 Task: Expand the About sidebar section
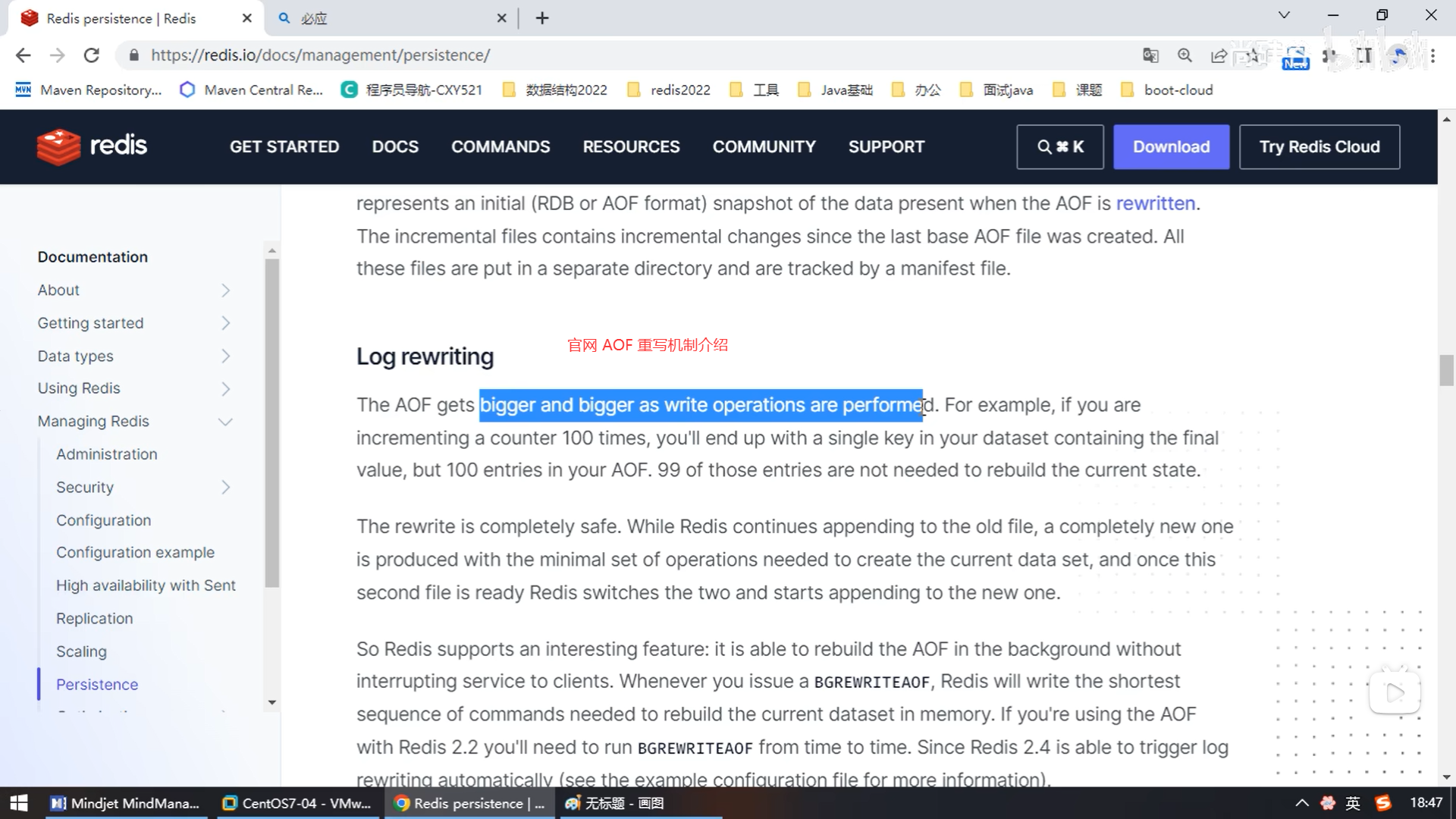pyautogui.click(x=225, y=290)
